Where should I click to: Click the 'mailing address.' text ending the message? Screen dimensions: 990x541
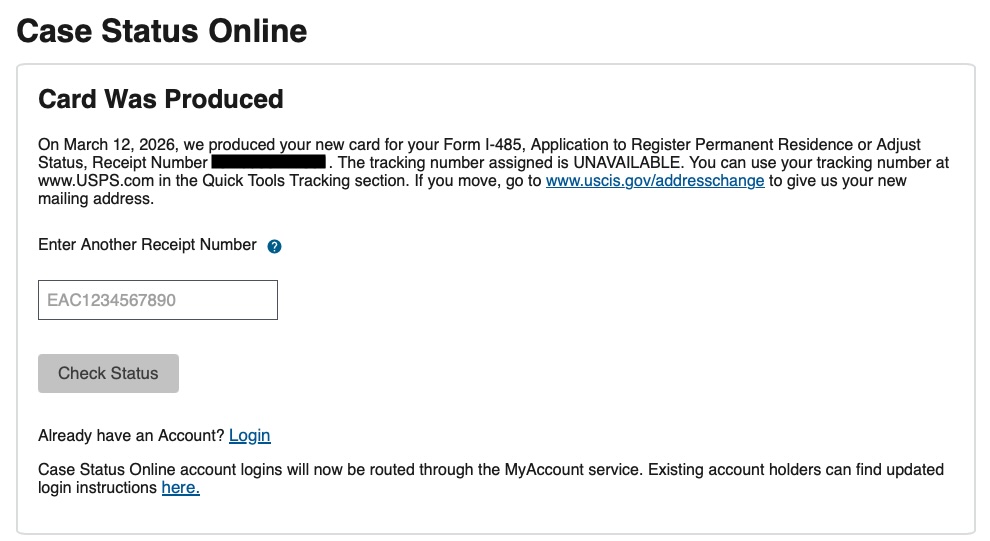point(96,199)
